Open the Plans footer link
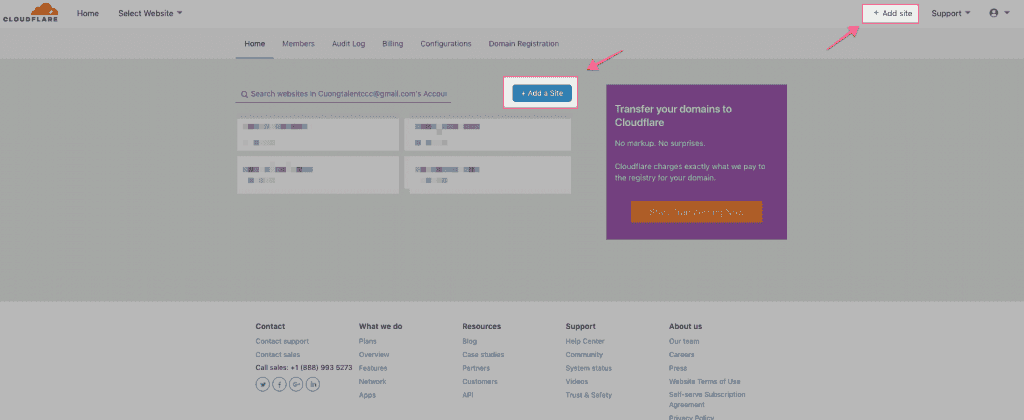 (x=368, y=341)
